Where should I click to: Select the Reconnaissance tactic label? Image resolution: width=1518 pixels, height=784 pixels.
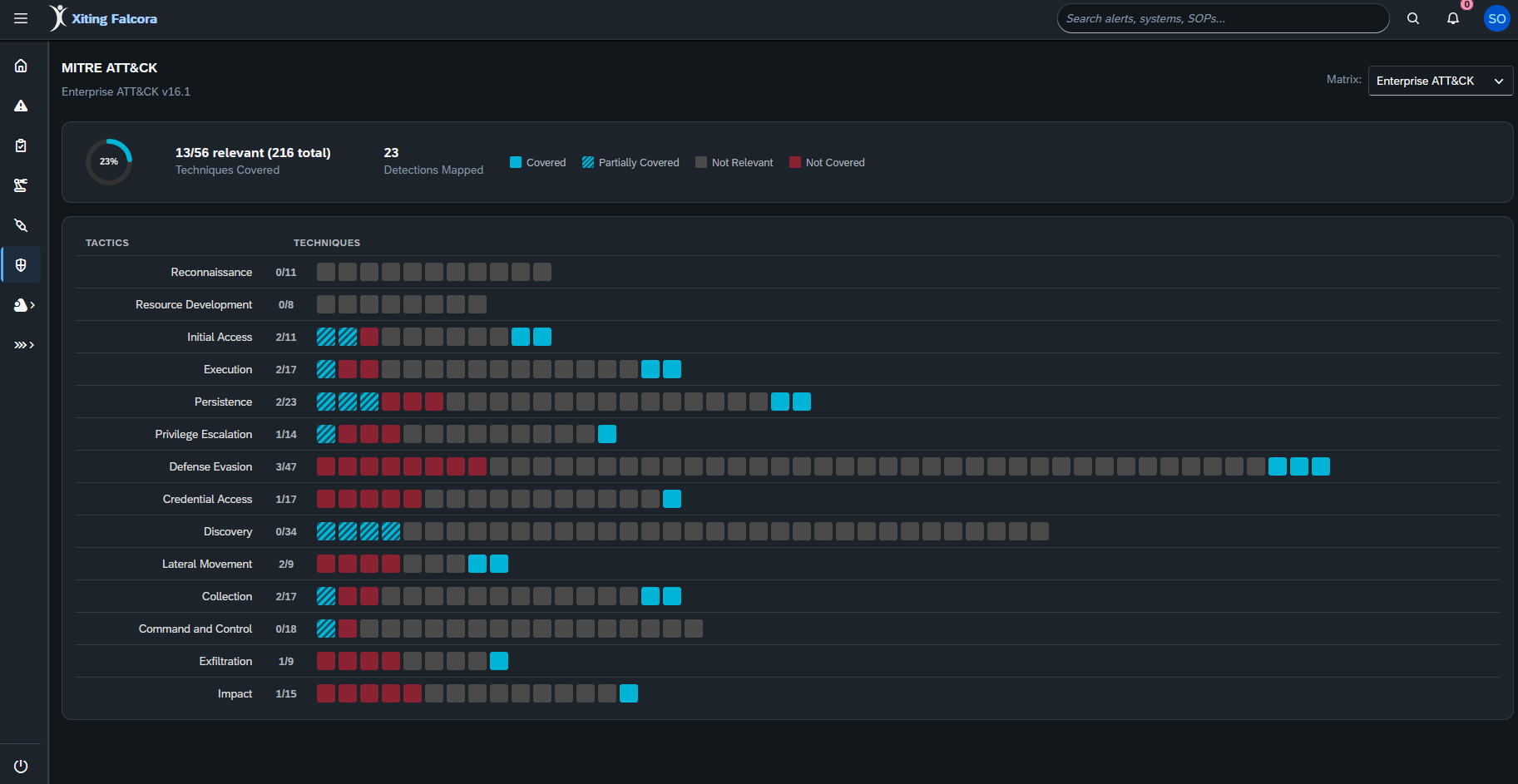click(x=211, y=272)
